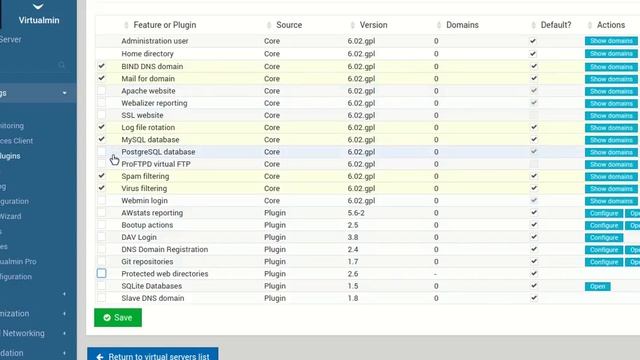Uncheck Virus filtering feature checkbox
The image size is (640, 360).
[x=101, y=188]
